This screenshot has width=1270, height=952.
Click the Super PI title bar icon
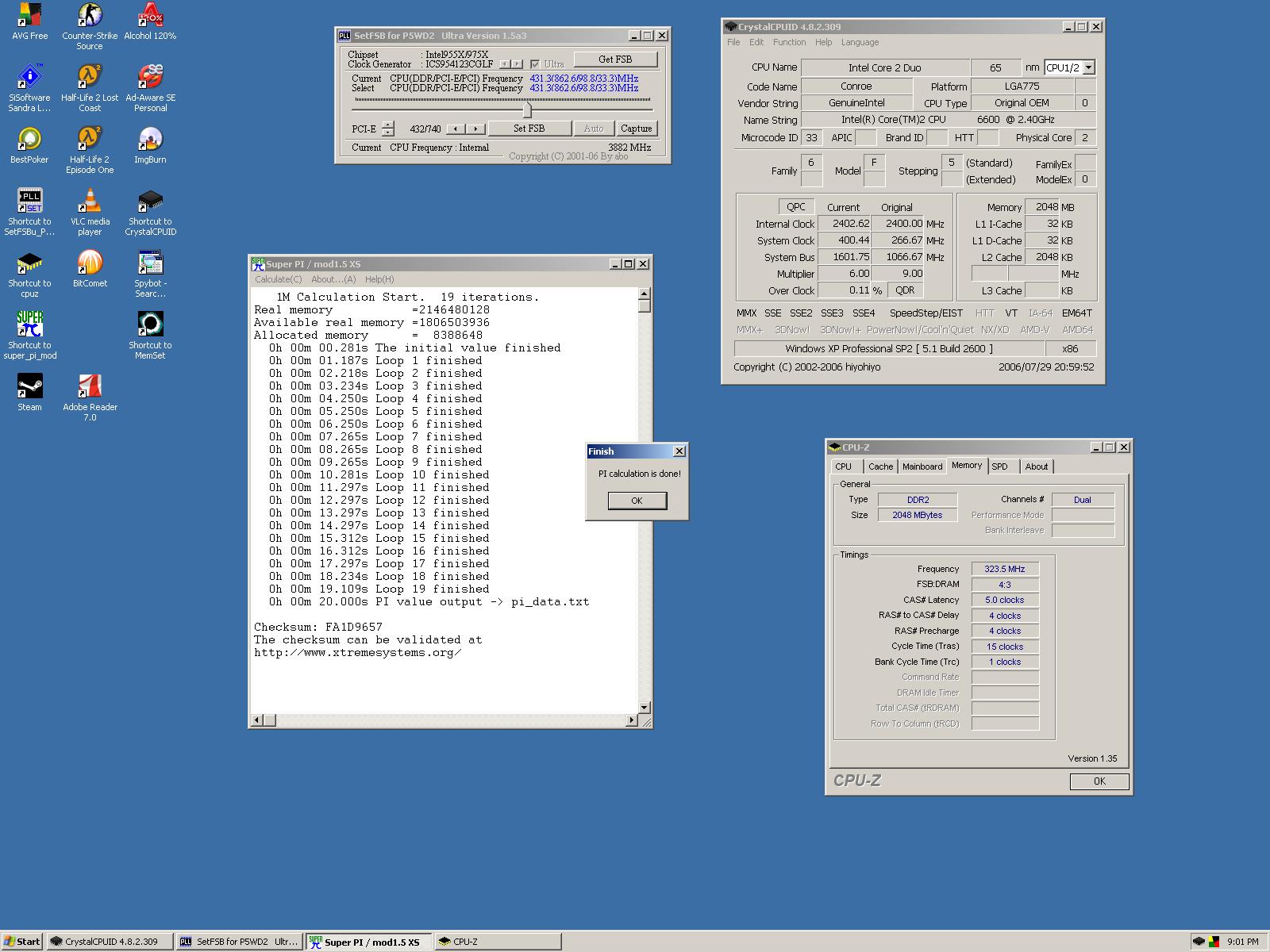(258, 264)
